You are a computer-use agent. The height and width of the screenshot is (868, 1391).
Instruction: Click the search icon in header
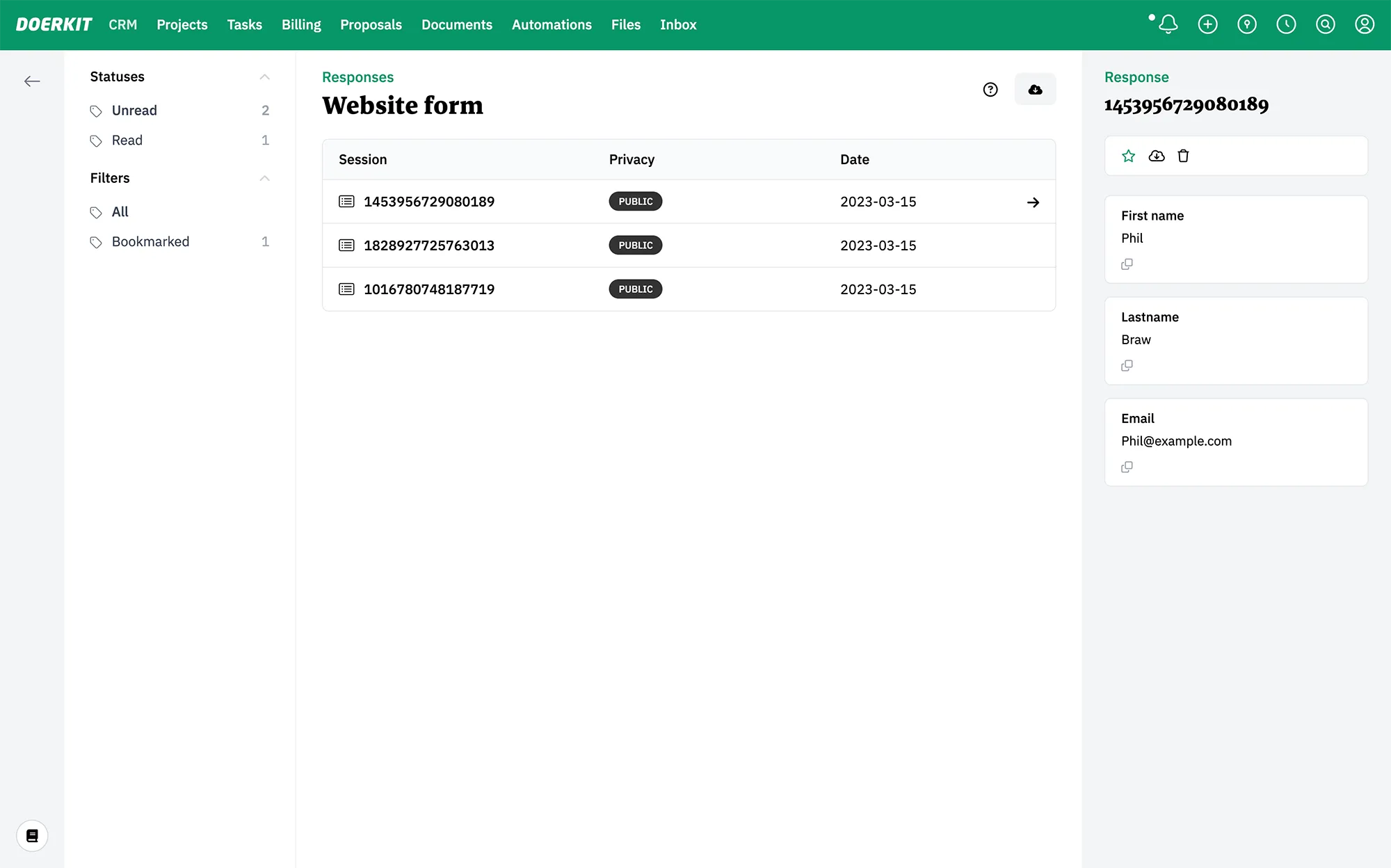[x=1325, y=24]
